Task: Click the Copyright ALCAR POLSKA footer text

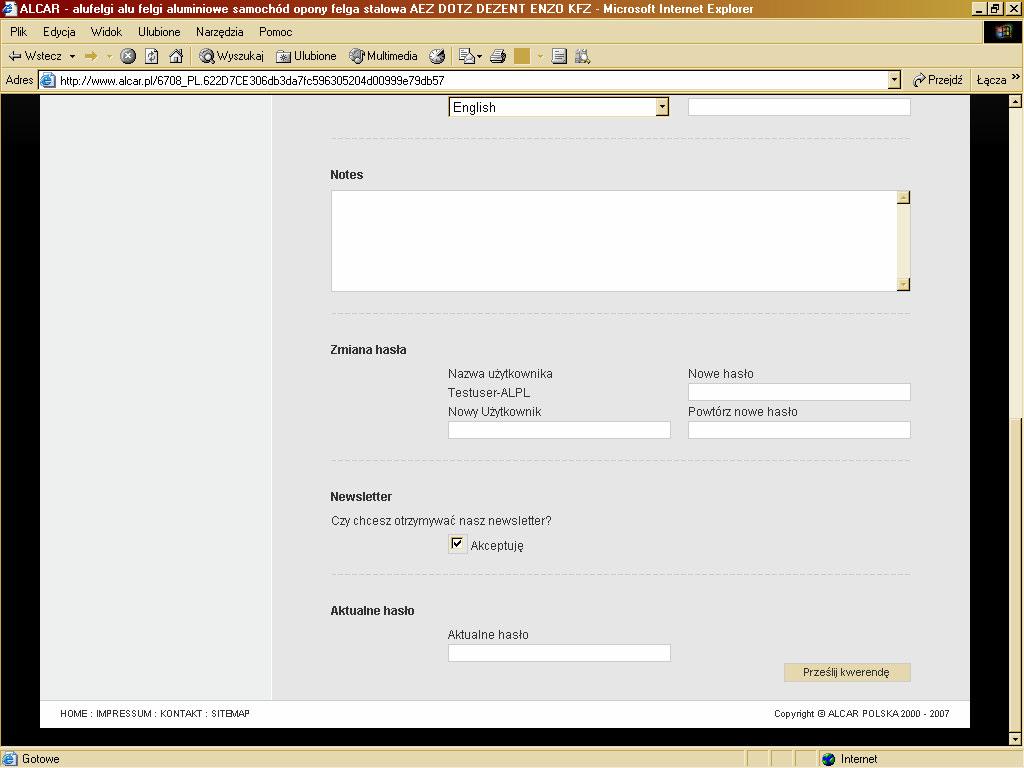Action: [x=861, y=714]
